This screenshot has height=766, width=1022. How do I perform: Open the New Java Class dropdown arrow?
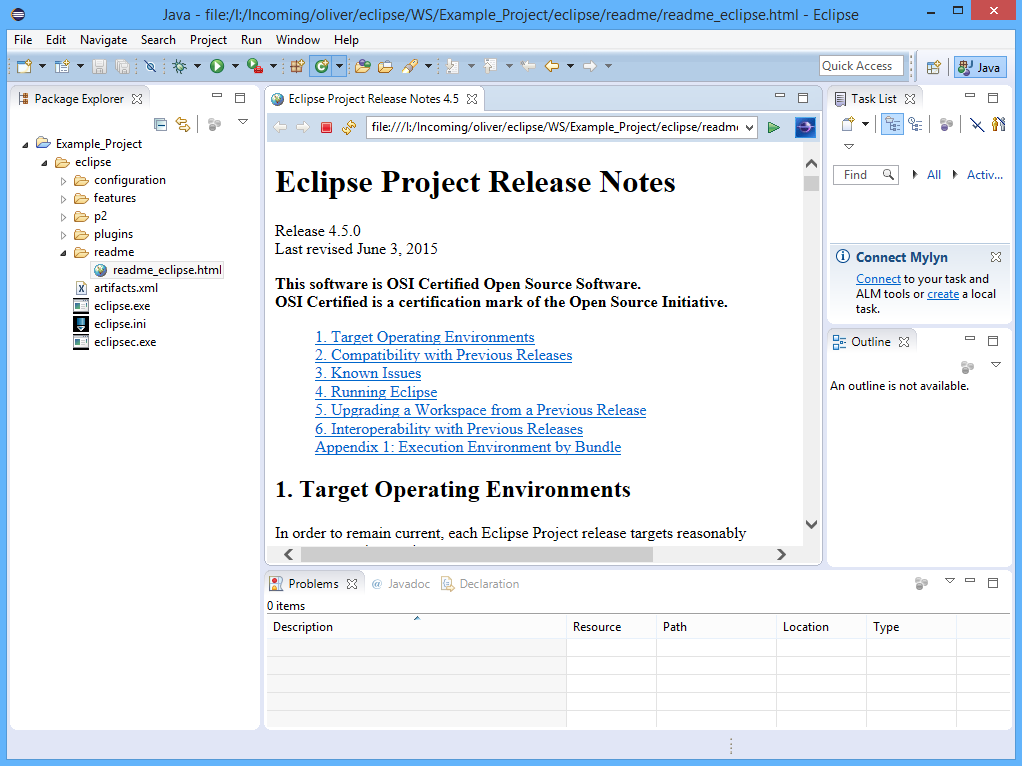click(339, 66)
